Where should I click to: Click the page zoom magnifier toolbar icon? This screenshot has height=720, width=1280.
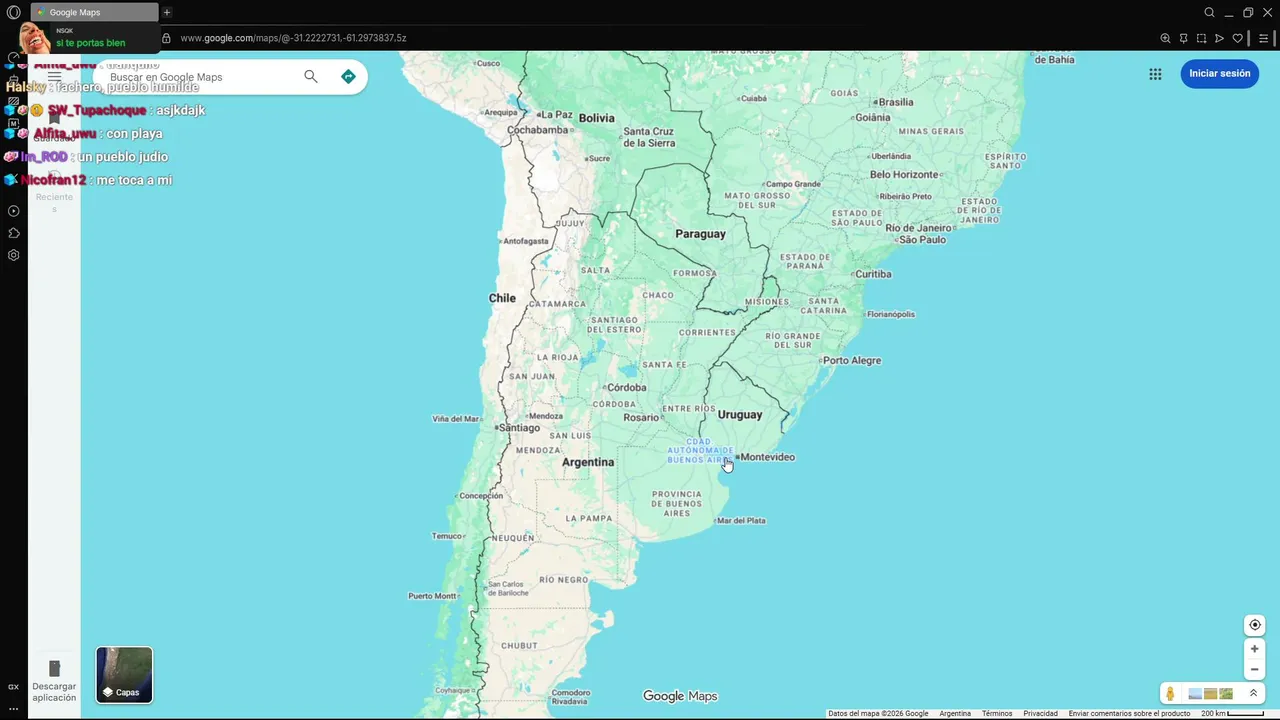[1165, 38]
